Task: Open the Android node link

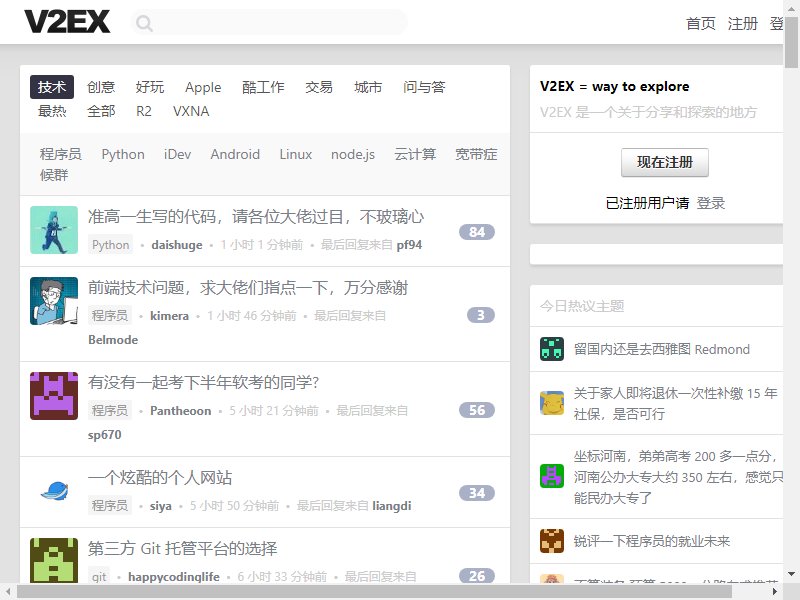Action: point(235,154)
